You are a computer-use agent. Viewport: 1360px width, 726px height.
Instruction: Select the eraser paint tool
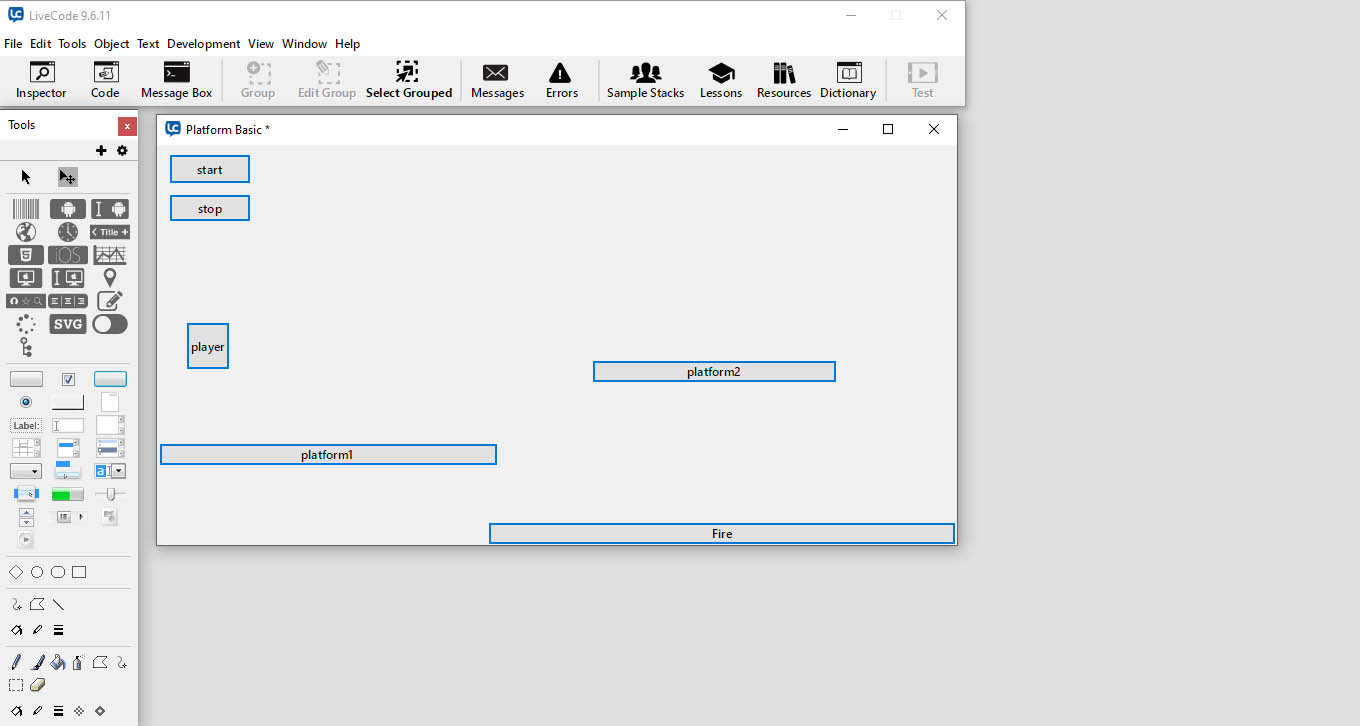[38, 685]
